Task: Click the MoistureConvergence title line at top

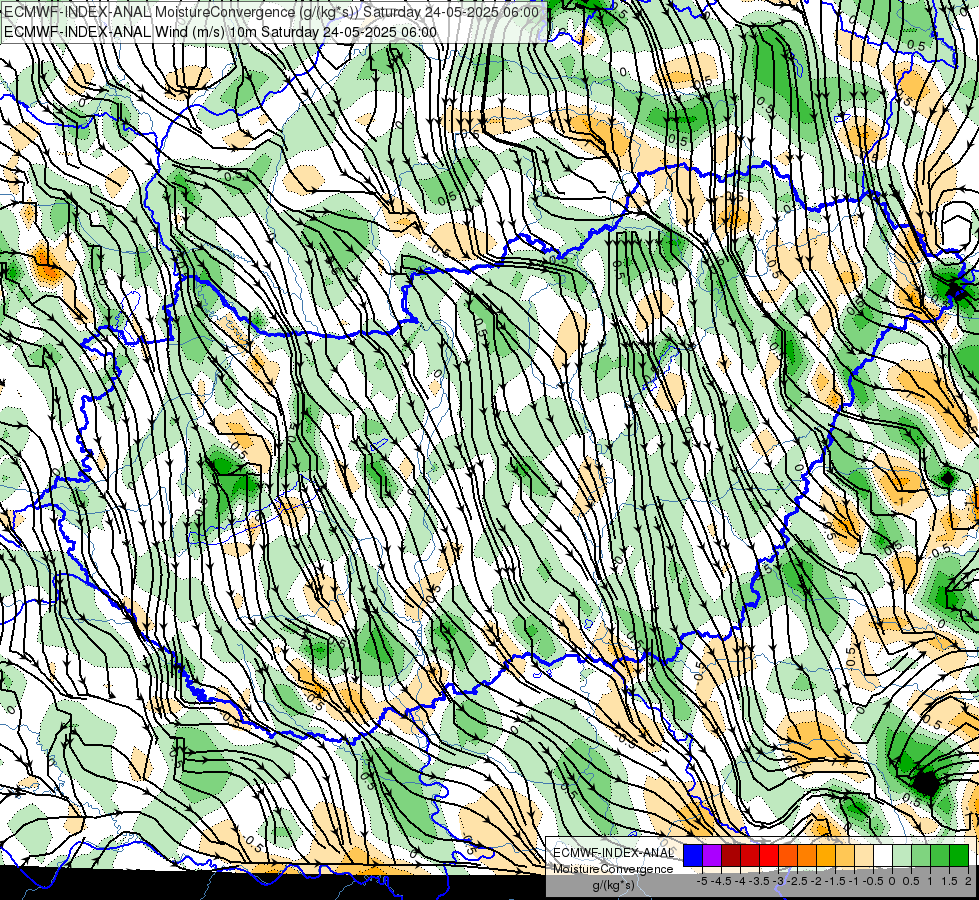Action: 271,11
